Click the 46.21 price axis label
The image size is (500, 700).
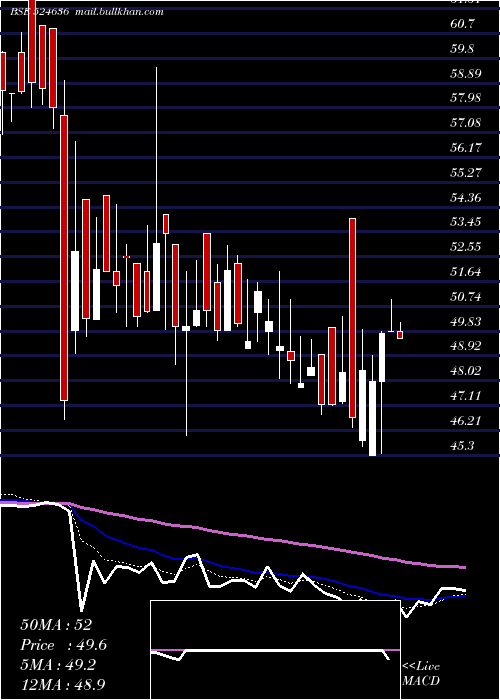click(466, 421)
